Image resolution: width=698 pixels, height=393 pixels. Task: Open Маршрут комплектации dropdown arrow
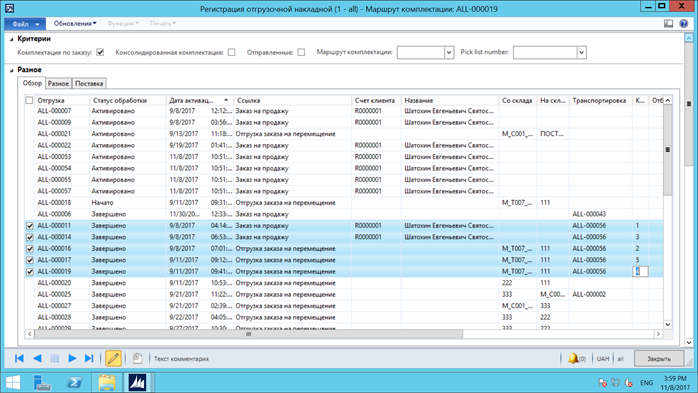tap(449, 53)
